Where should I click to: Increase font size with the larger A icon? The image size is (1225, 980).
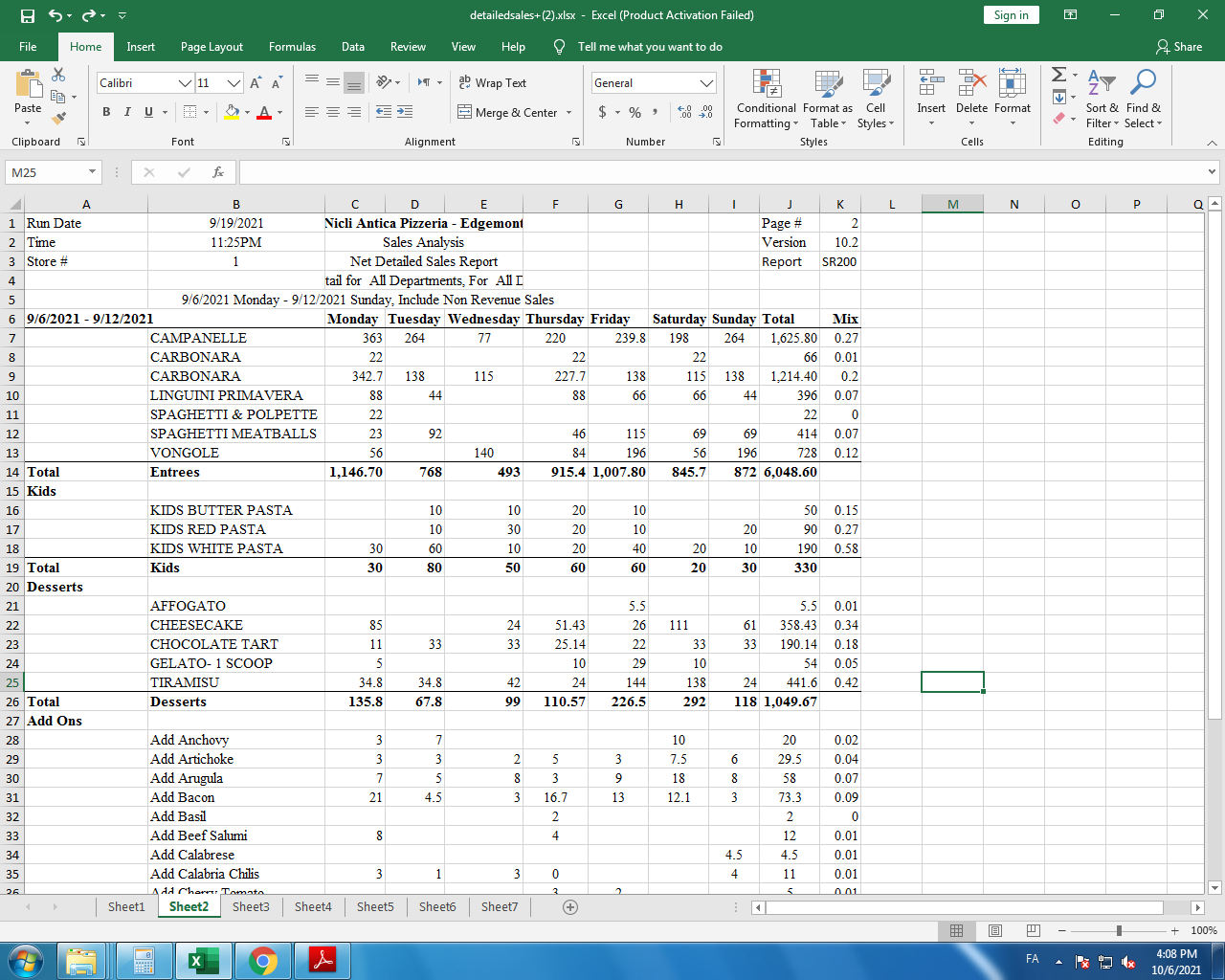tap(256, 83)
